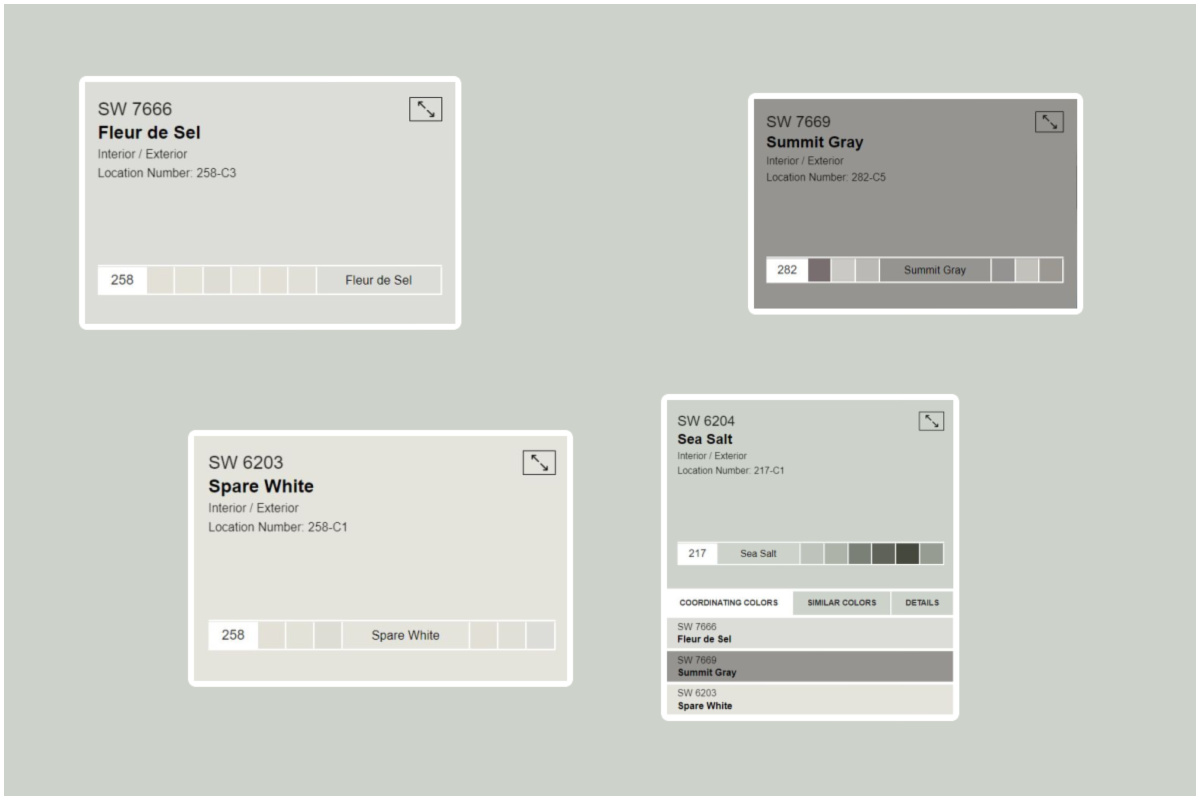1200x800 pixels.
Task: Open the Similar Colors tab
Action: click(x=842, y=603)
